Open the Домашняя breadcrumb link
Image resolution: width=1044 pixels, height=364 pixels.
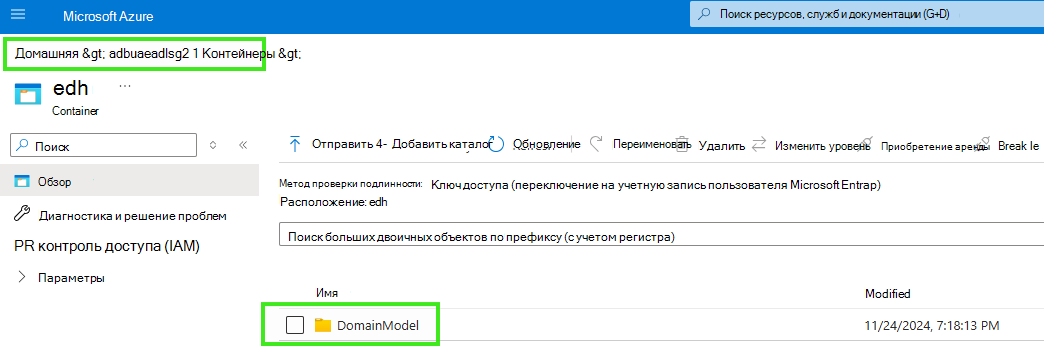47,55
